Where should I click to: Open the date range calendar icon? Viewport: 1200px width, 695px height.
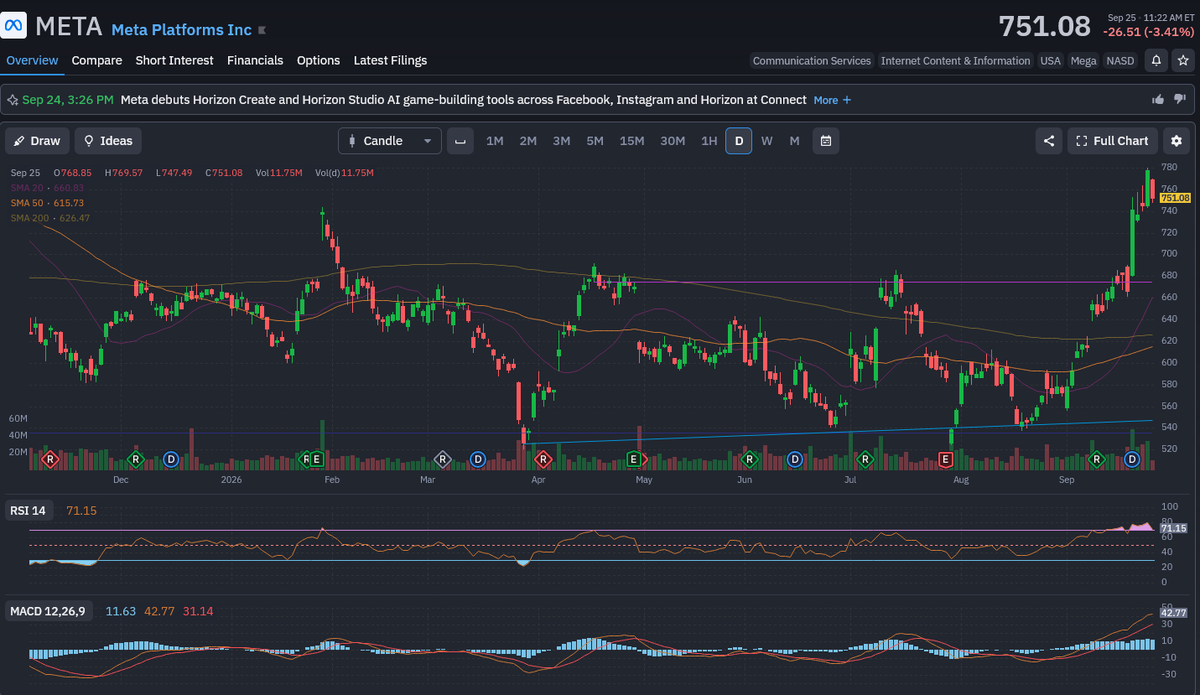pyautogui.click(x=826, y=141)
